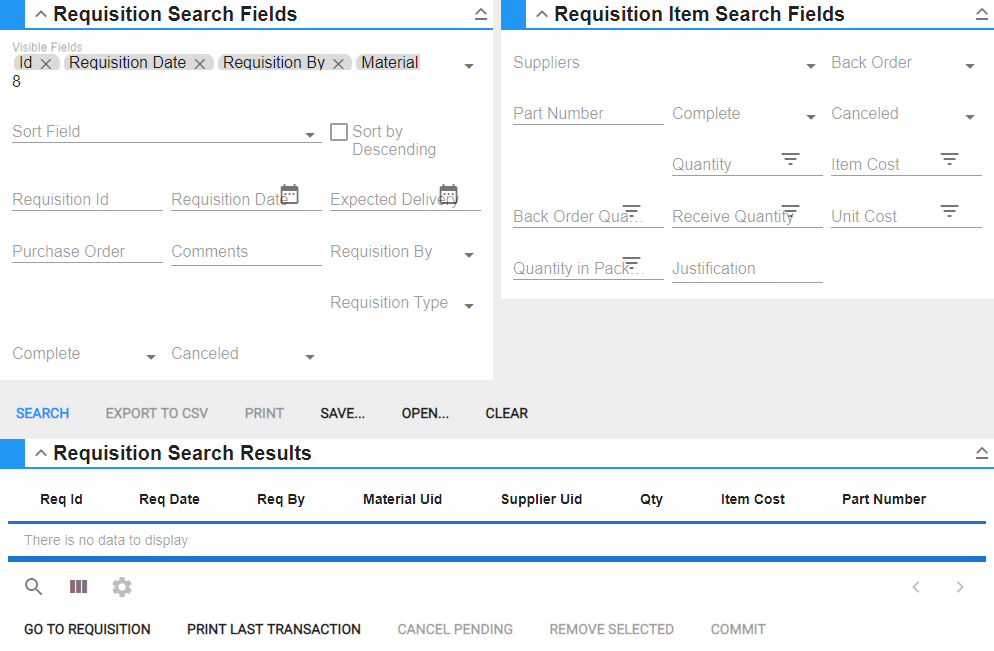Open the Expected Delivery calendar picker
The height and width of the screenshot is (651, 994).
click(x=448, y=194)
